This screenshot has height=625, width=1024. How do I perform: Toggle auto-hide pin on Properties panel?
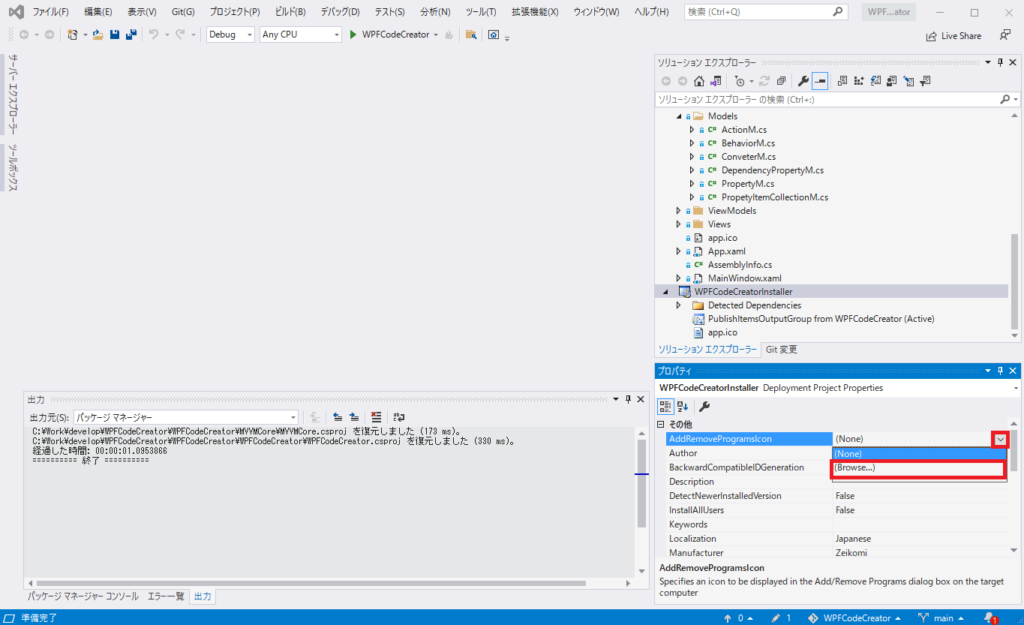(1000, 371)
